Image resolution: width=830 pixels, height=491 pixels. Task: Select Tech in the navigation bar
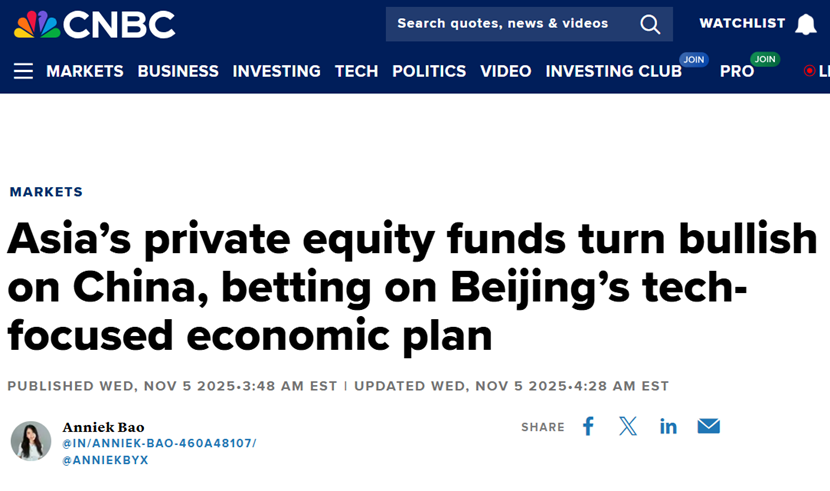[x=356, y=71]
